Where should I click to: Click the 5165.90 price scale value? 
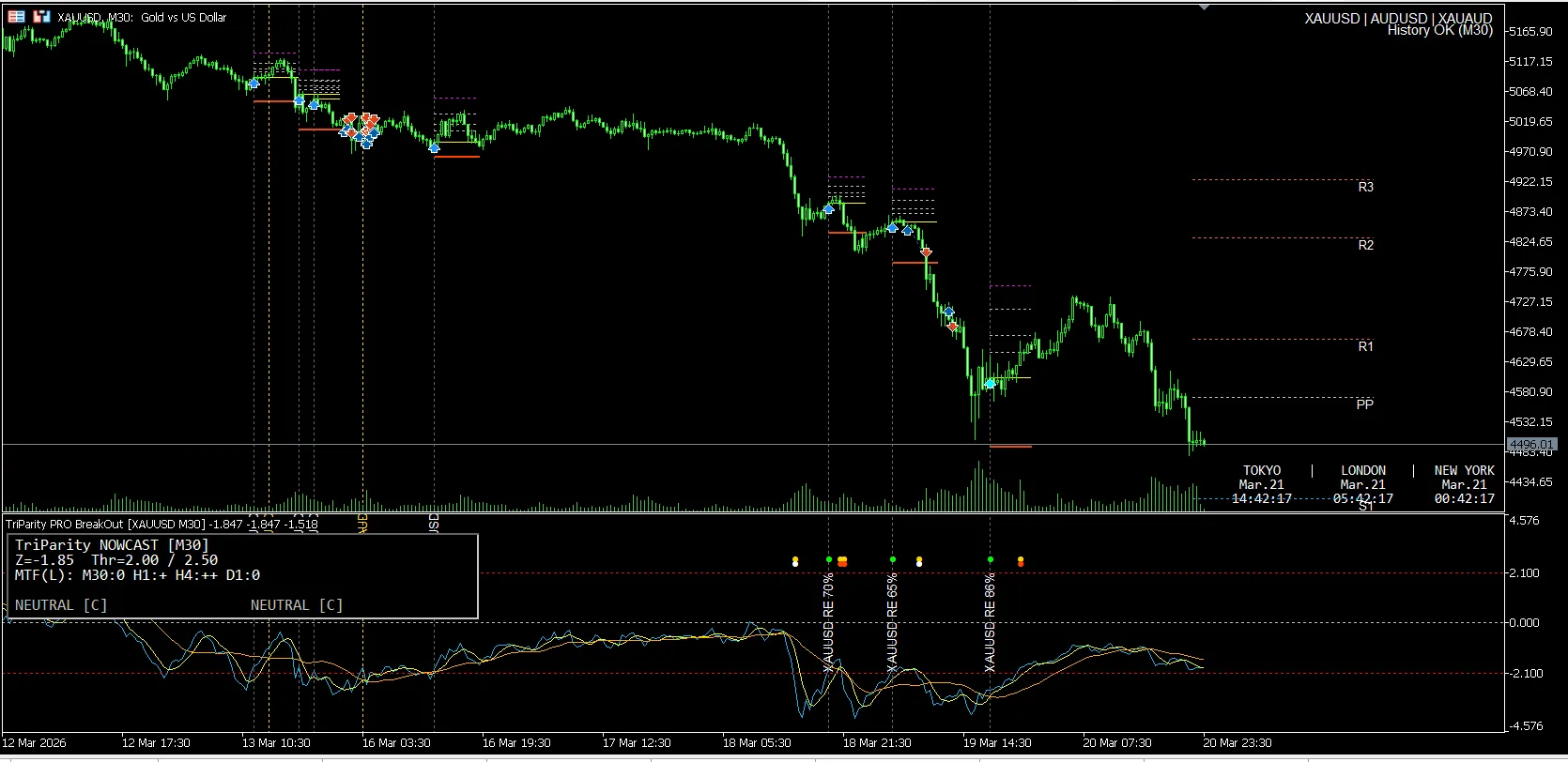[x=1531, y=32]
